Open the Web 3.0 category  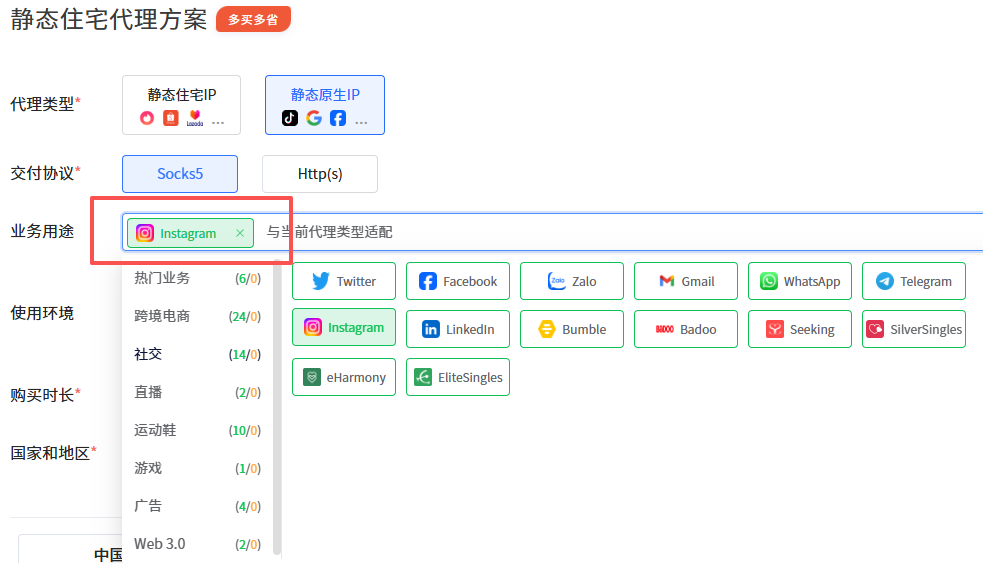tap(197, 544)
